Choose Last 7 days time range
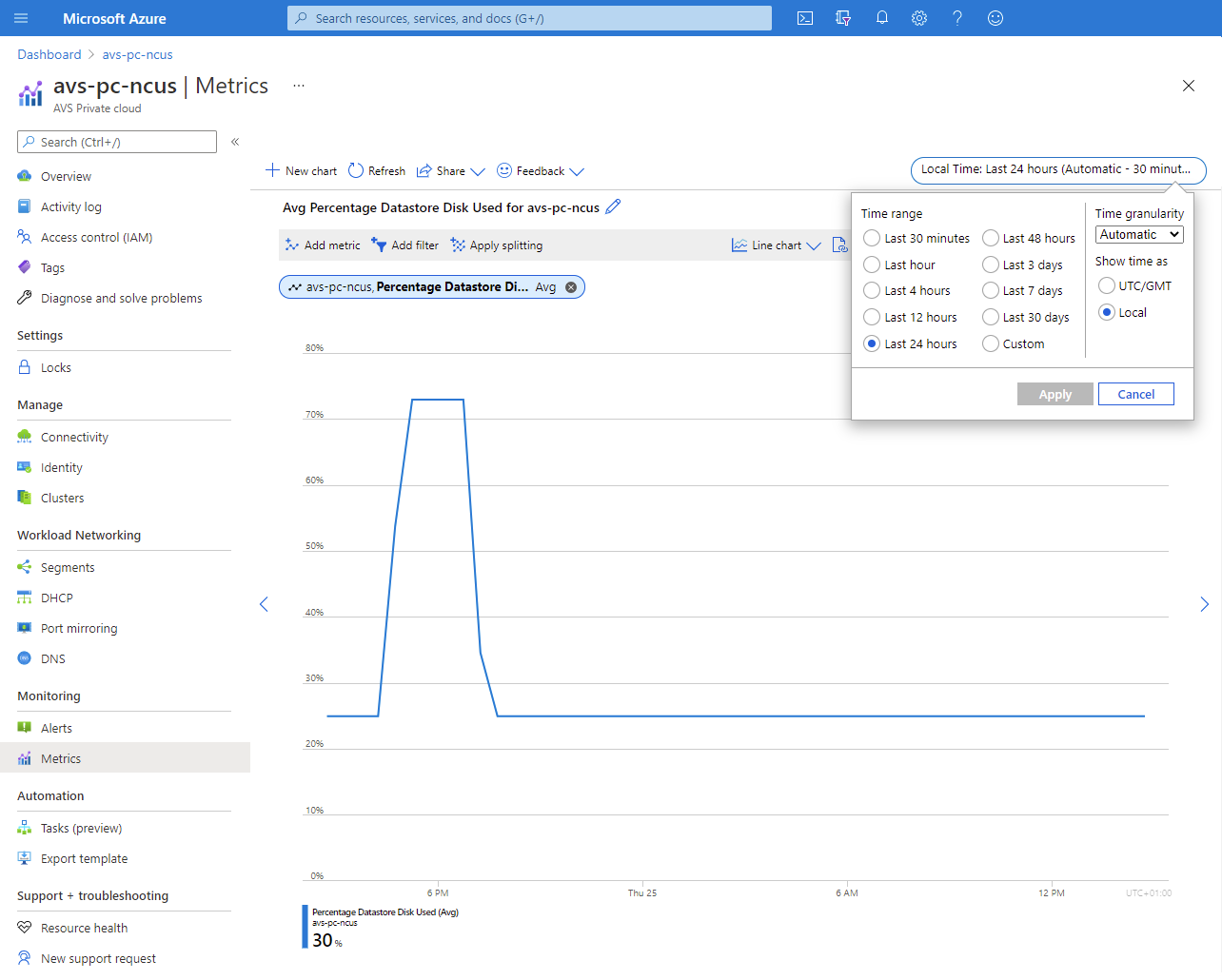 pos(991,290)
